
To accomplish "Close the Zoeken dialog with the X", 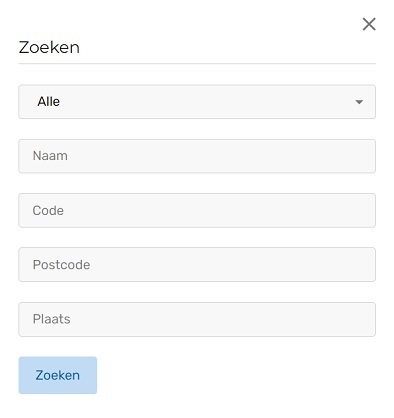I will tap(369, 24).
